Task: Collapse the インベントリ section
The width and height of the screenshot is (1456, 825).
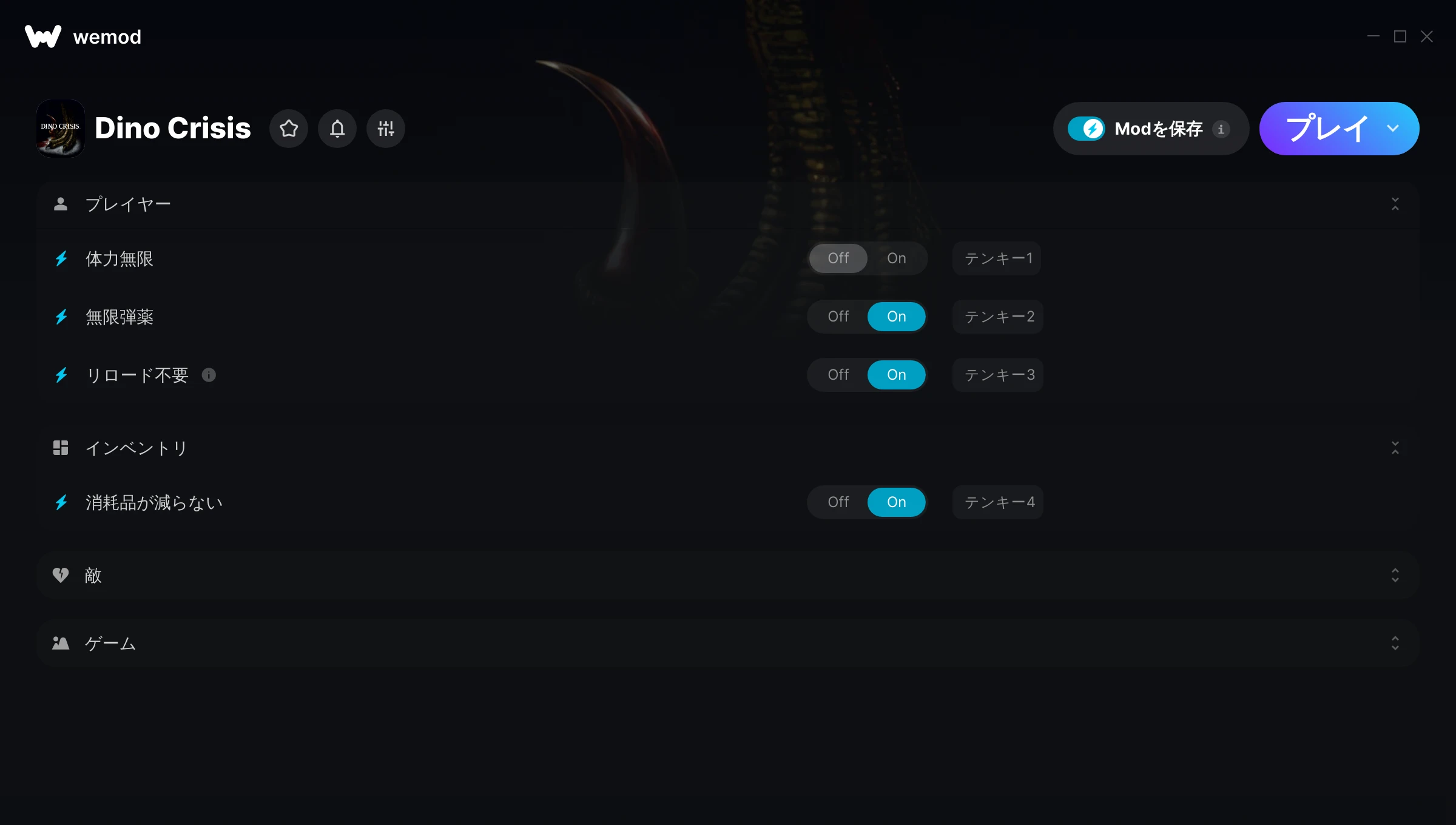Action: (1395, 448)
